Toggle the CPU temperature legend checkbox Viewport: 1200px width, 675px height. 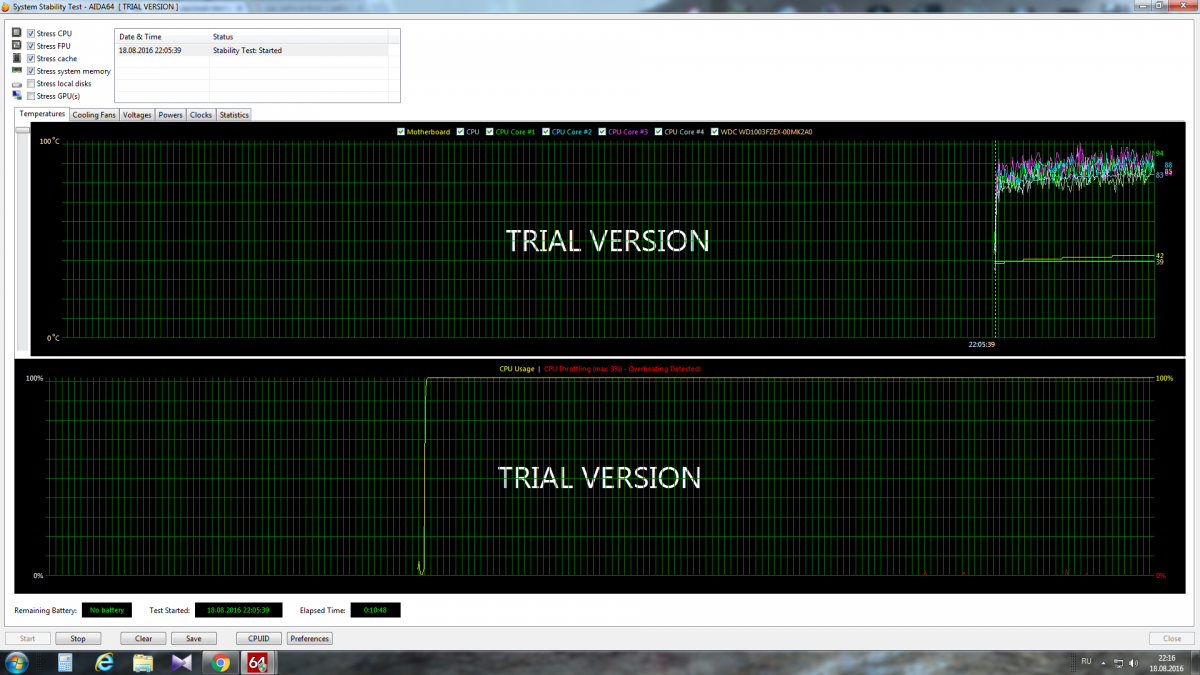coord(461,131)
